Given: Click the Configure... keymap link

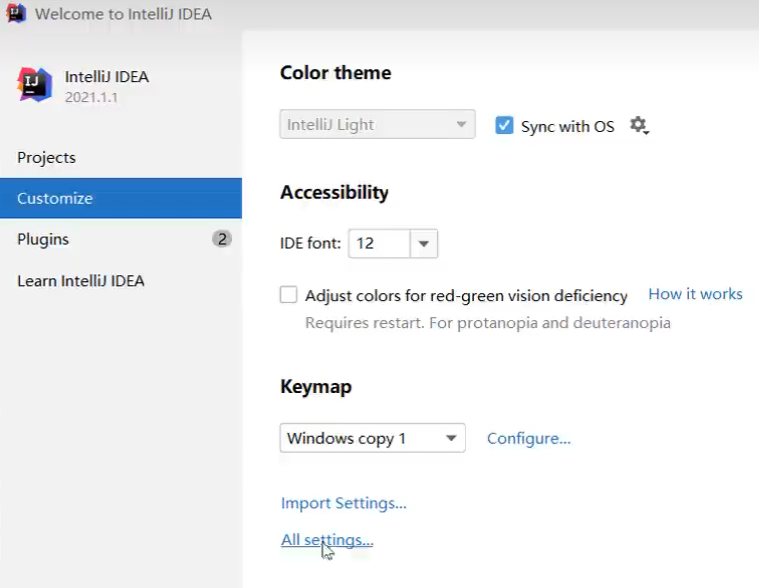Looking at the screenshot, I should pos(529,438).
